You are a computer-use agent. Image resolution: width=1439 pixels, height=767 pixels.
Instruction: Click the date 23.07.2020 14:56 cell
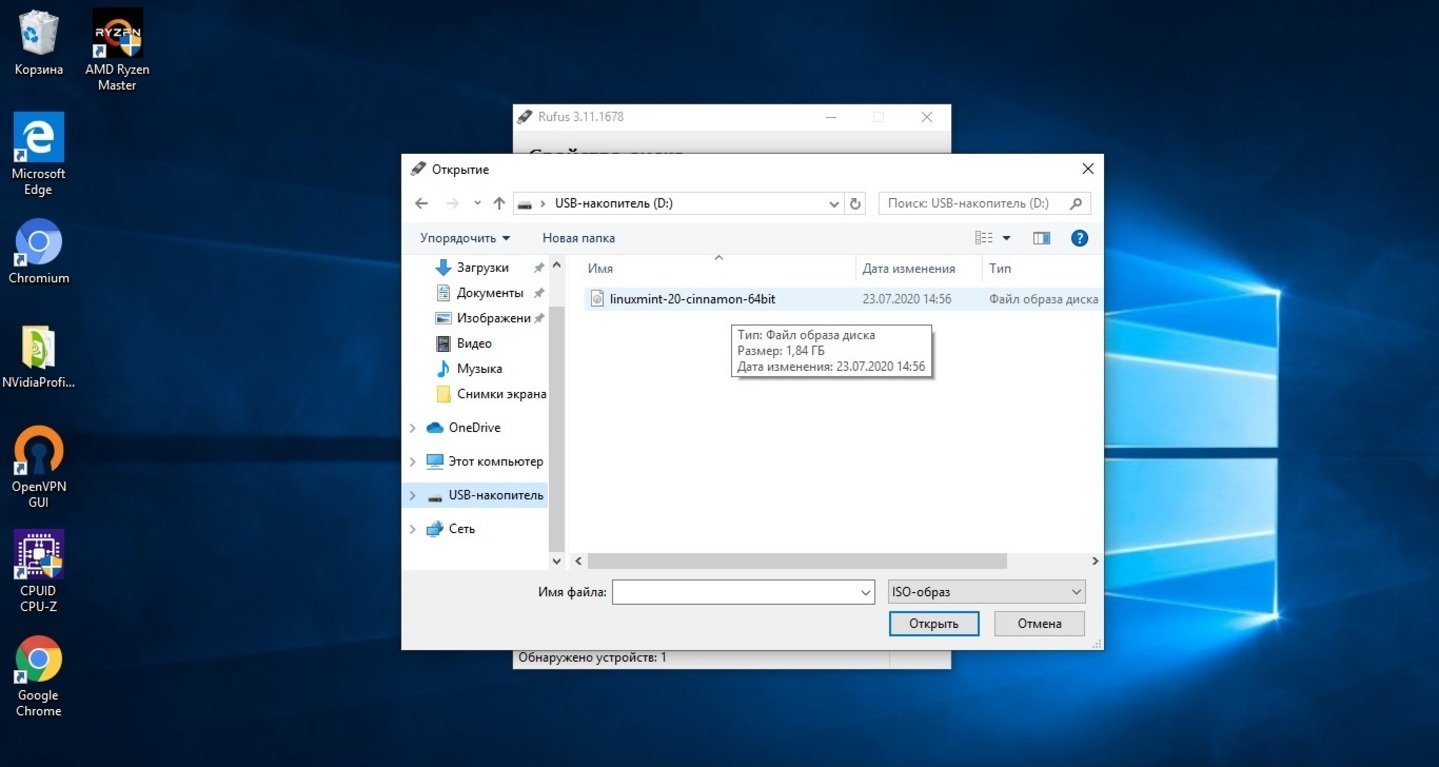pyautogui.click(x=906, y=298)
